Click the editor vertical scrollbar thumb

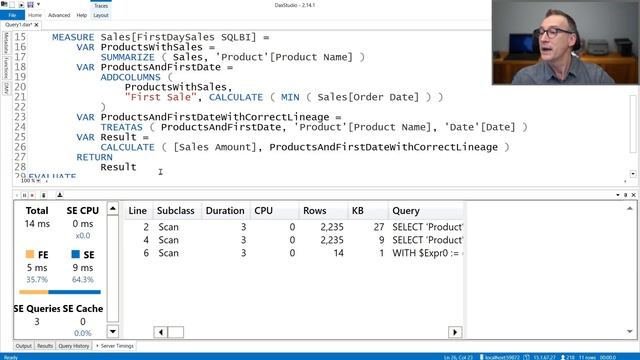click(633, 123)
